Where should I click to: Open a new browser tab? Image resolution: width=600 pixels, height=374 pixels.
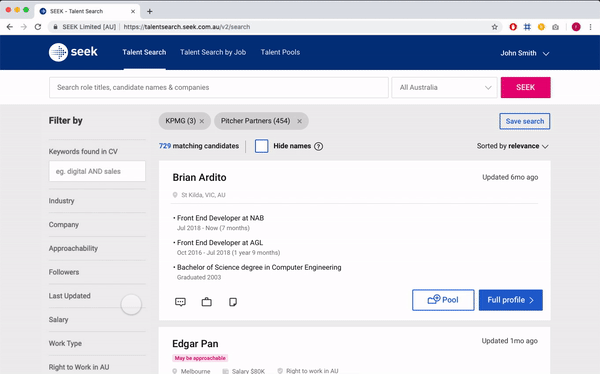150,11
